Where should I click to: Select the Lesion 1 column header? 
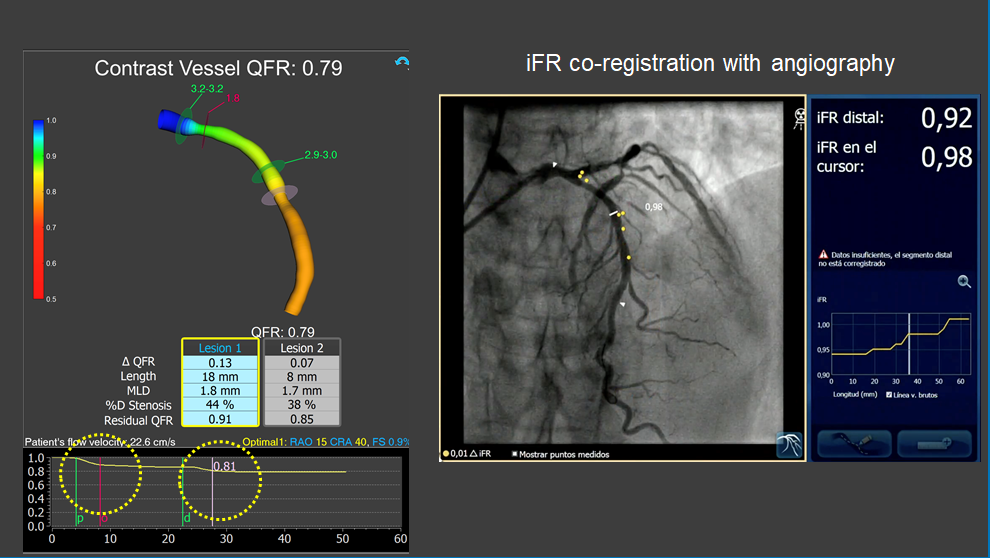[x=220, y=347]
